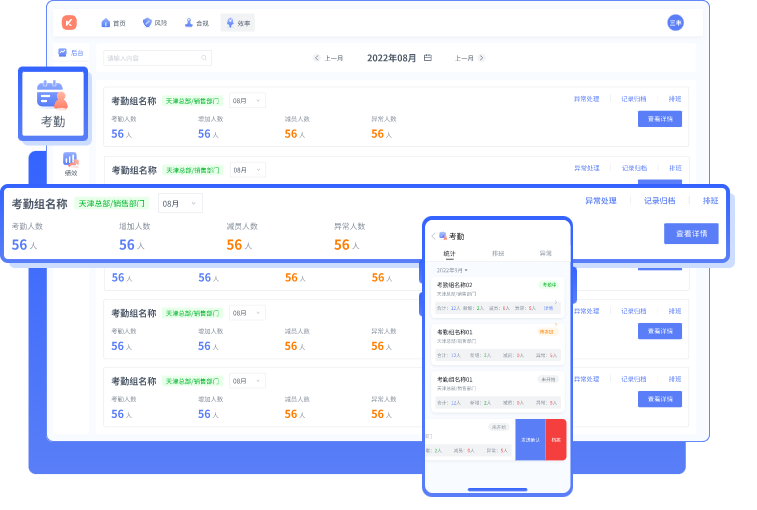Open the 08月 dropdown in first card

click(x=247, y=101)
